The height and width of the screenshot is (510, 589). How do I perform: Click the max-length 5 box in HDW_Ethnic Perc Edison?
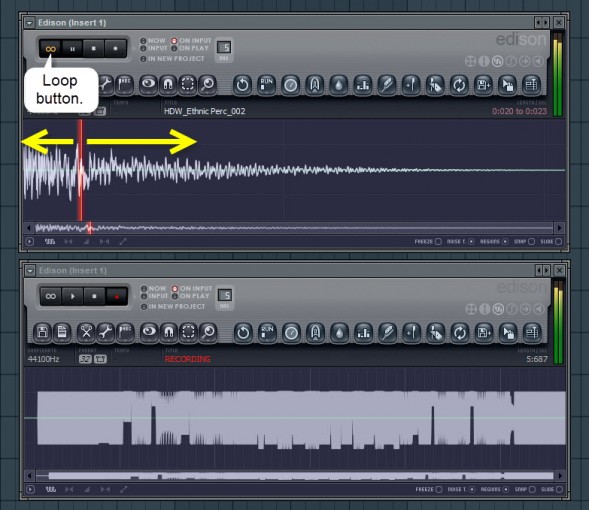click(x=224, y=47)
